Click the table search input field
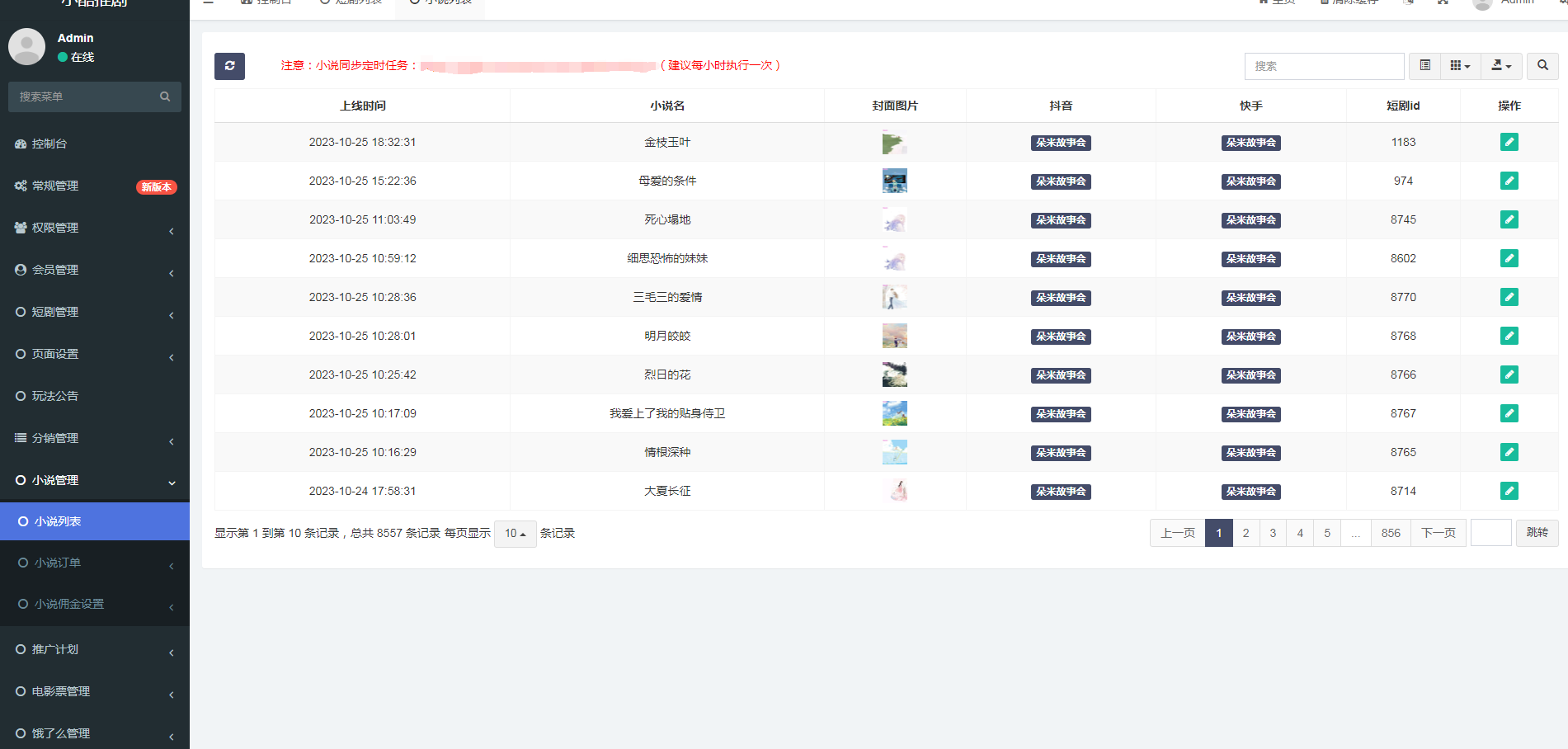1568x749 pixels. coord(1323,66)
